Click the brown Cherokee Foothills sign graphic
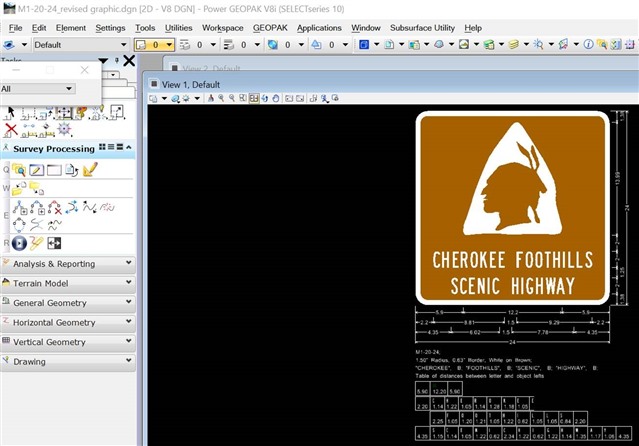Image resolution: width=639 pixels, height=446 pixels. (512, 208)
